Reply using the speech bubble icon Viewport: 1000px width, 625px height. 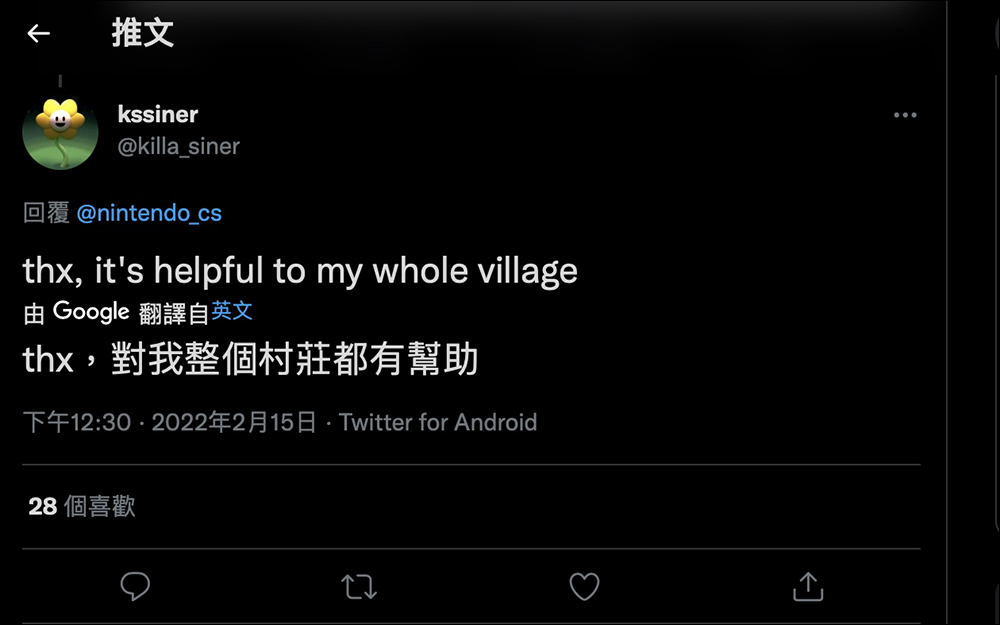pyautogui.click(x=135, y=586)
